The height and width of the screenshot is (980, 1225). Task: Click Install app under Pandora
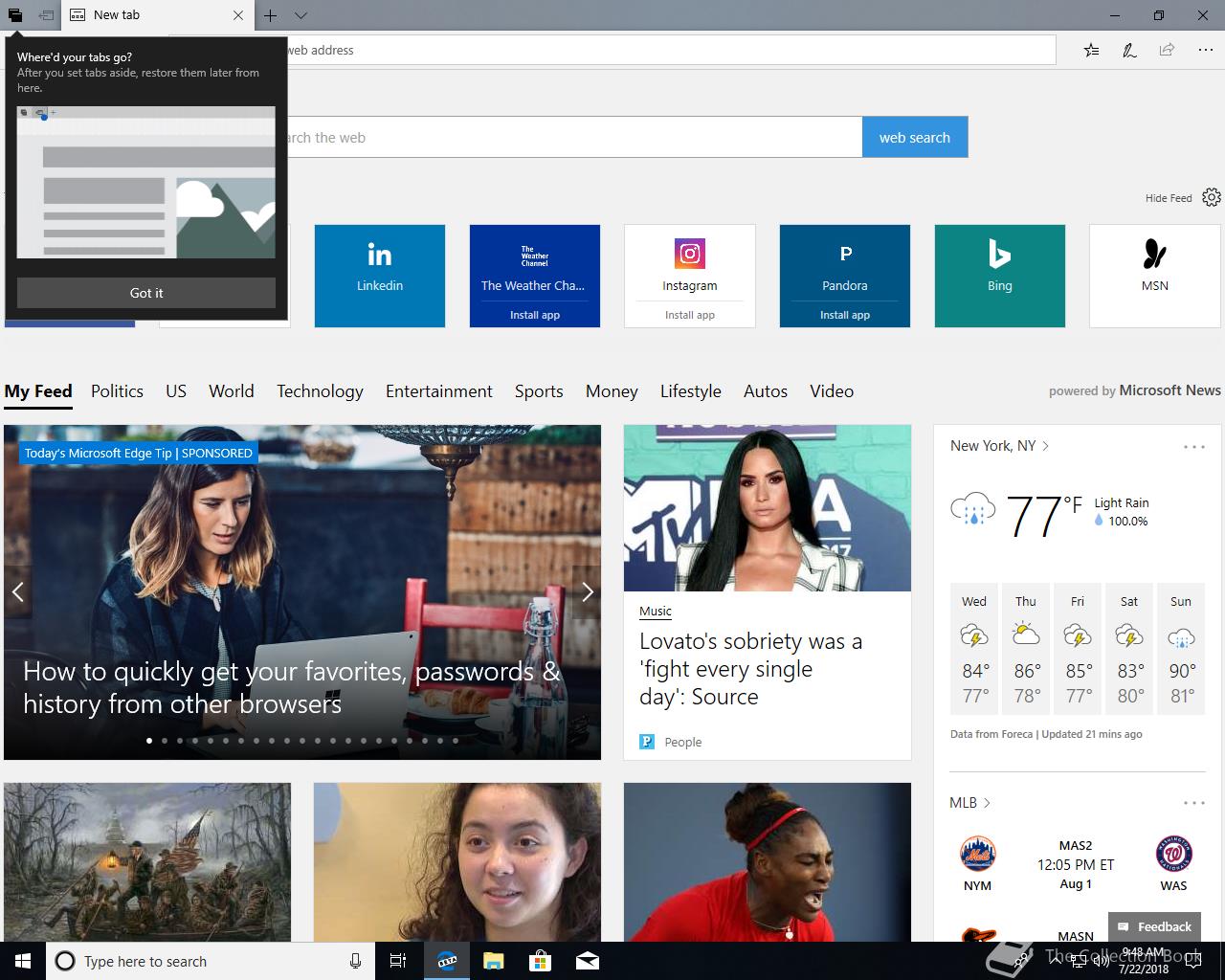click(x=845, y=315)
